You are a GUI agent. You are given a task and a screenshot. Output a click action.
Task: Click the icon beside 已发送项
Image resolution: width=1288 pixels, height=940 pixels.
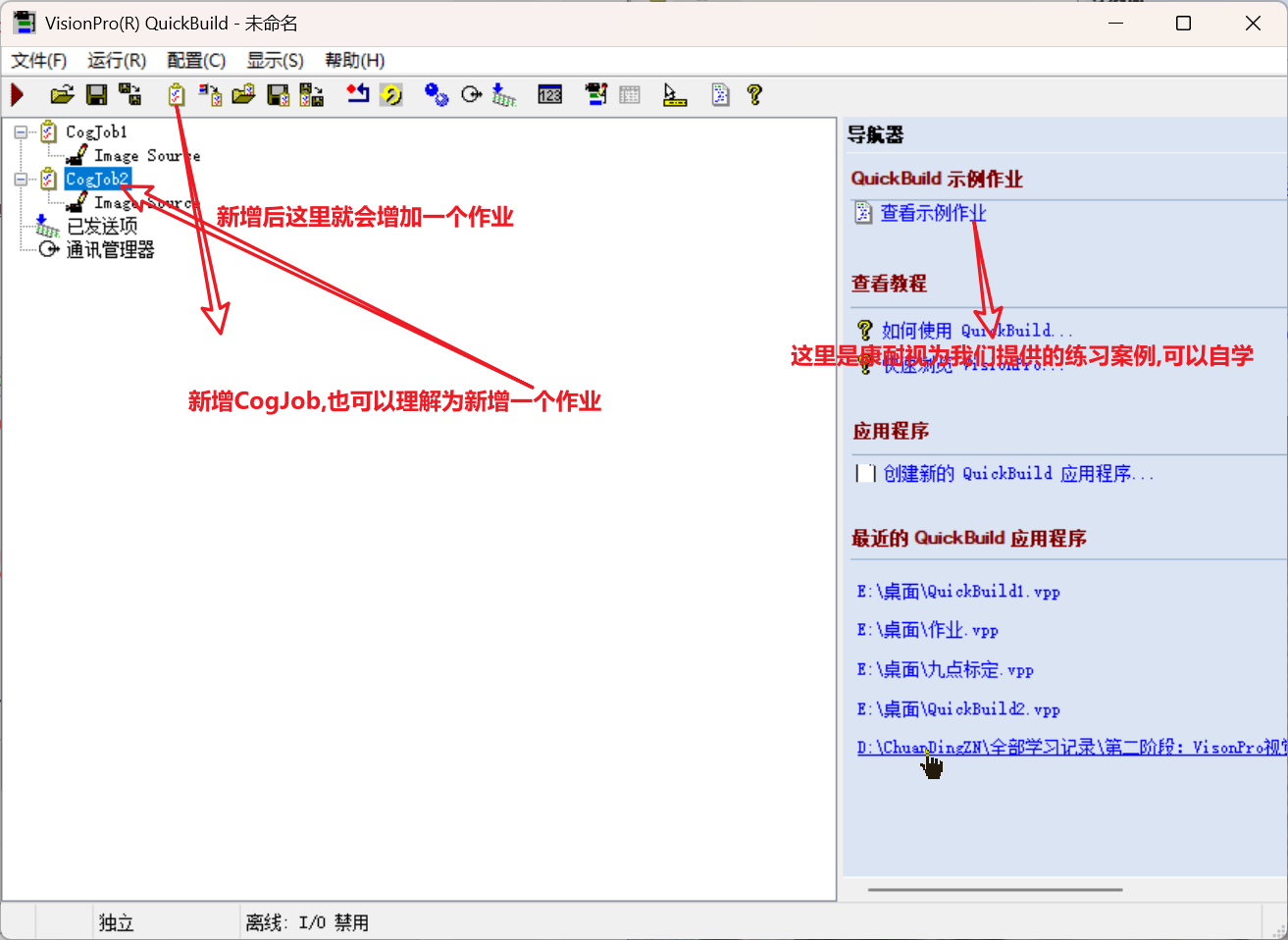47,227
